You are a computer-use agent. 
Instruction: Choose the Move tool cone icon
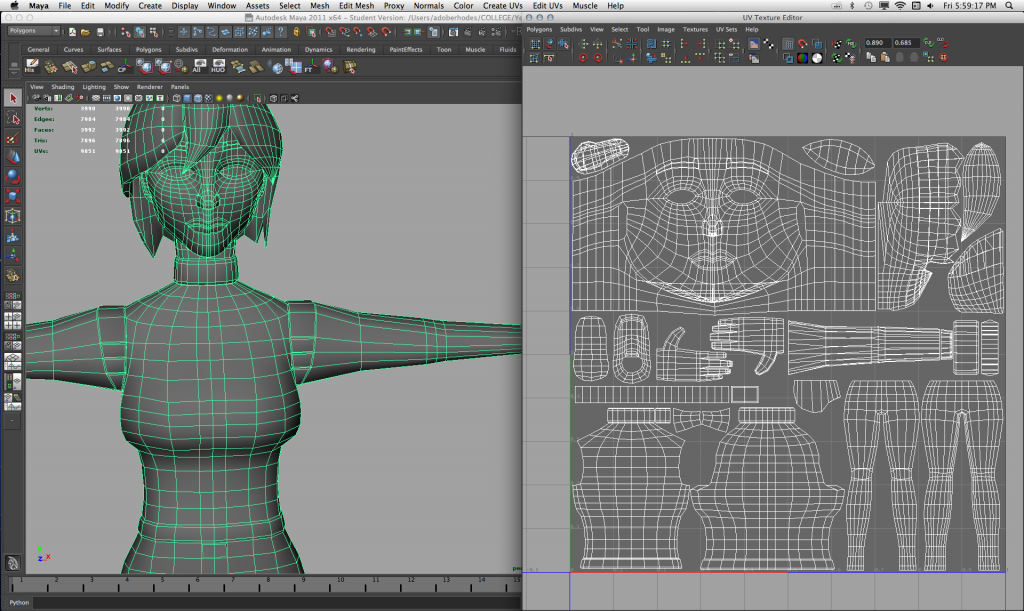coord(12,157)
